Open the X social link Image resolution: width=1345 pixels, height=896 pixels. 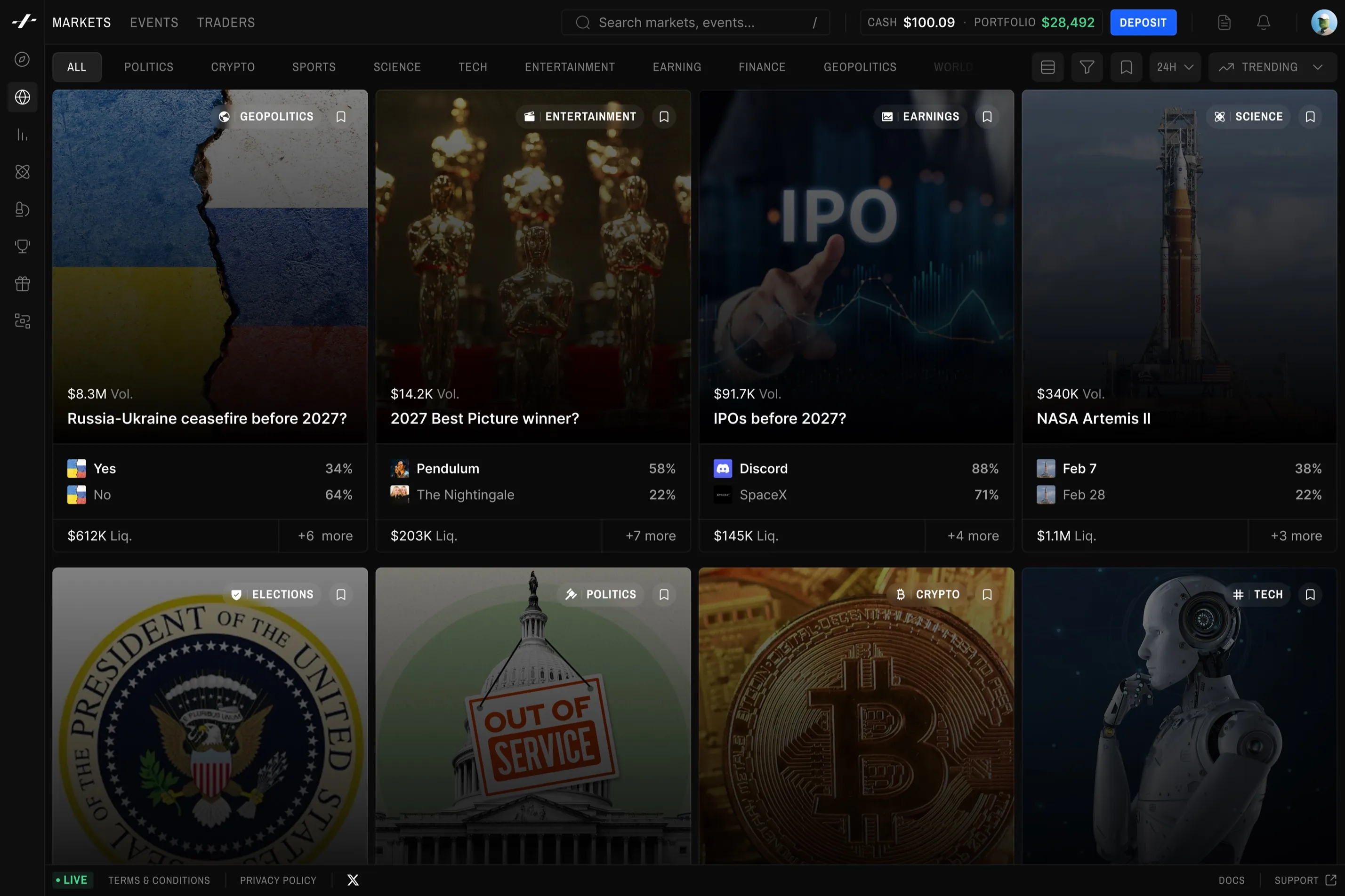[x=353, y=880]
